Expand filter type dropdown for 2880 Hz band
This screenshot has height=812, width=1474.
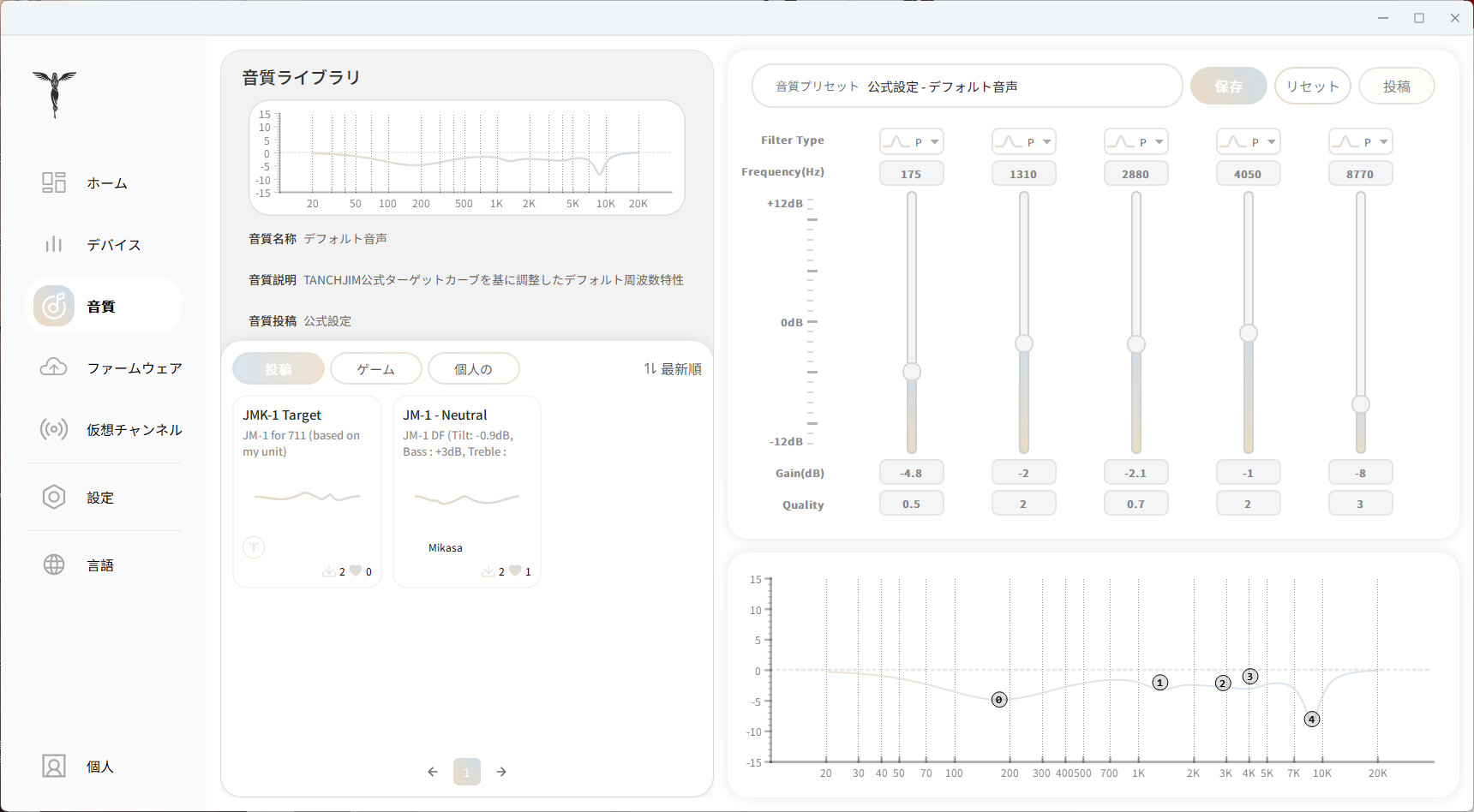coord(1136,141)
